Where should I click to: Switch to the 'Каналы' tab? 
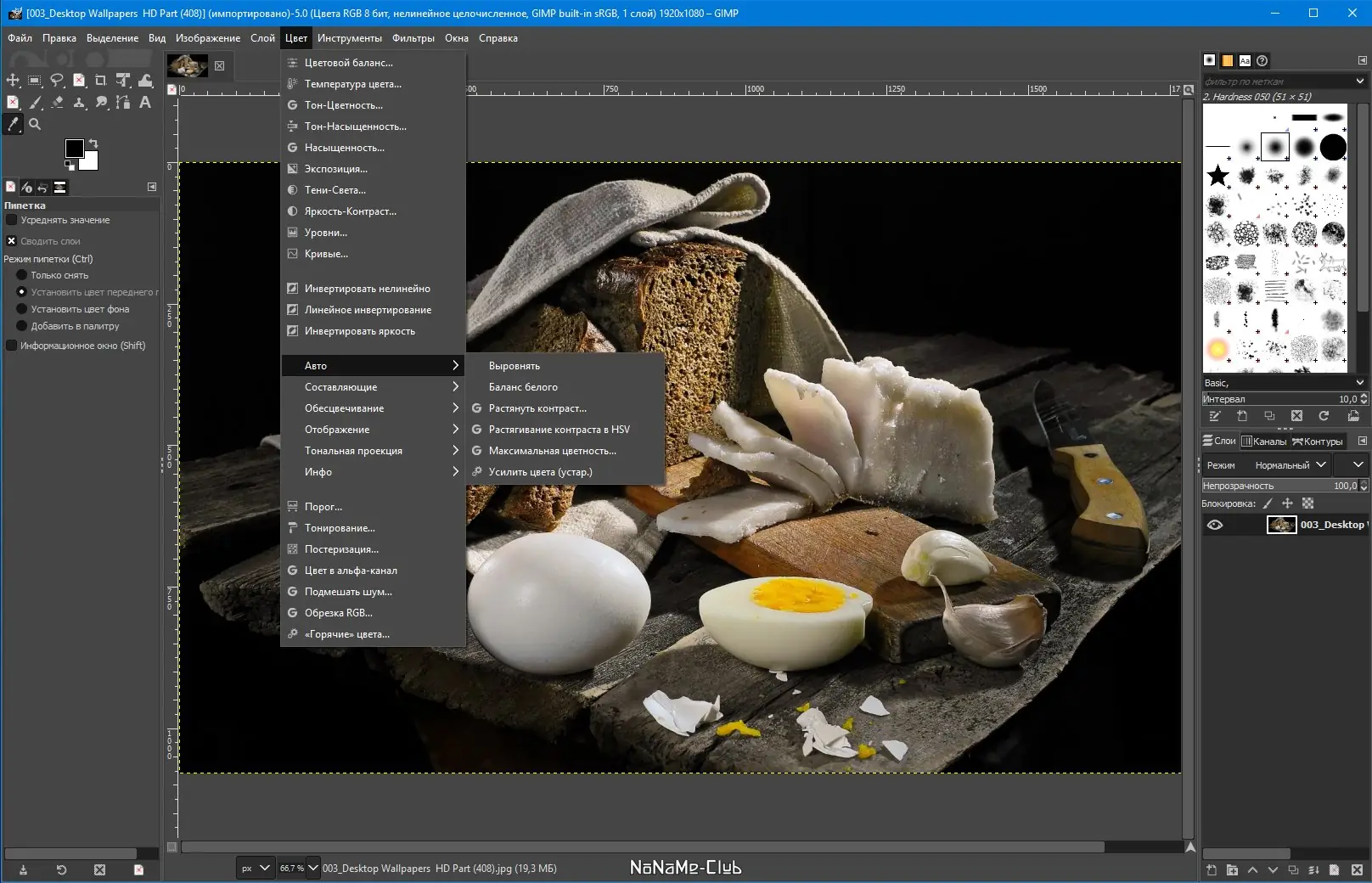1264,441
